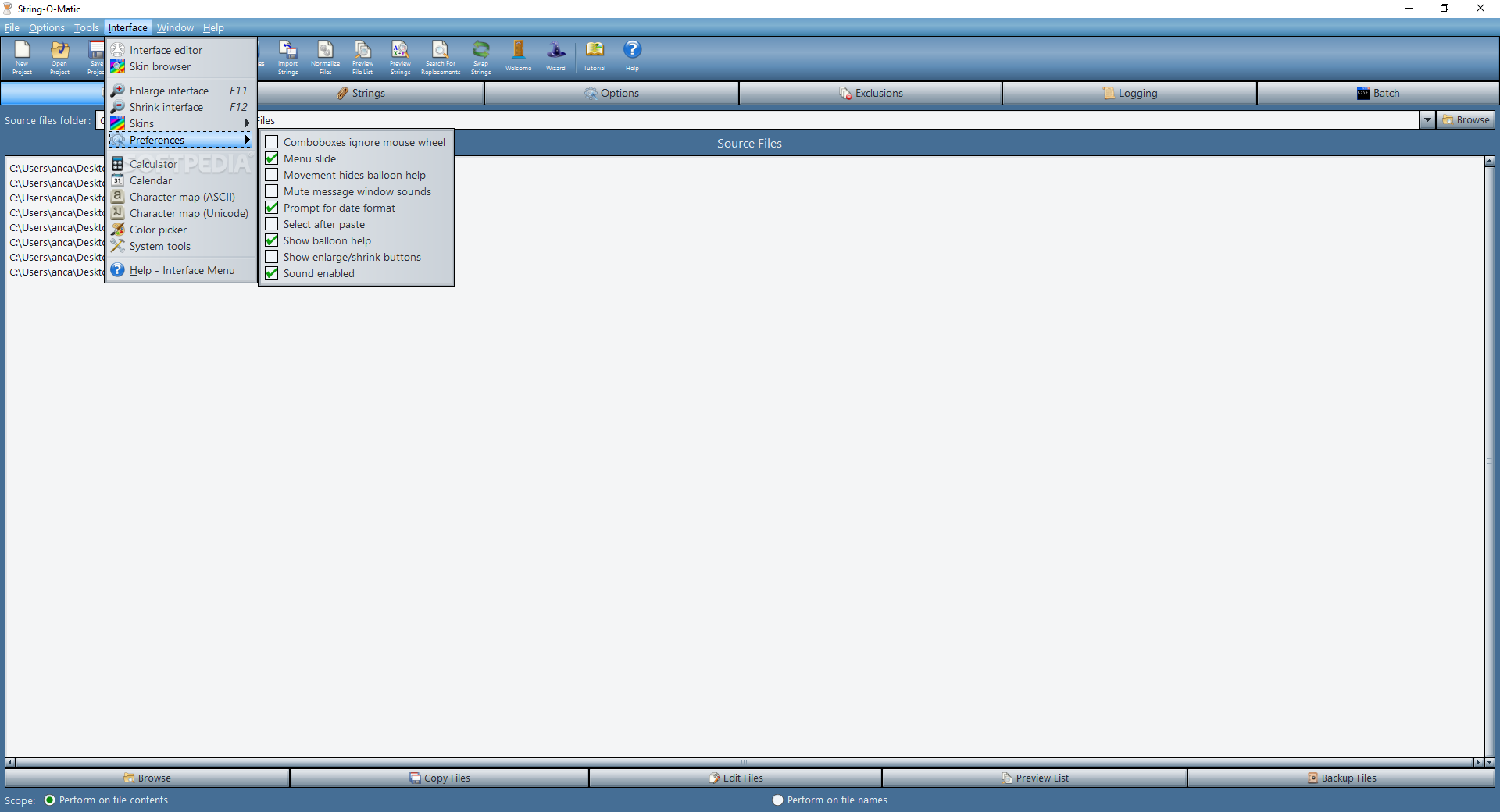
Task: Open the Welcome screen door icon
Action: 518,56
